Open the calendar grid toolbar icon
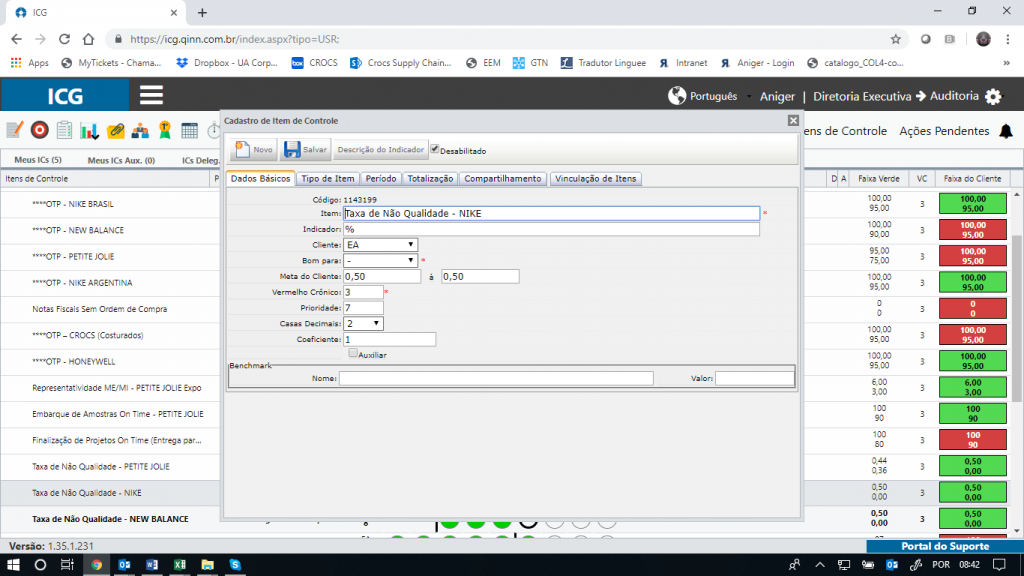This screenshot has width=1024, height=576. pos(189,130)
